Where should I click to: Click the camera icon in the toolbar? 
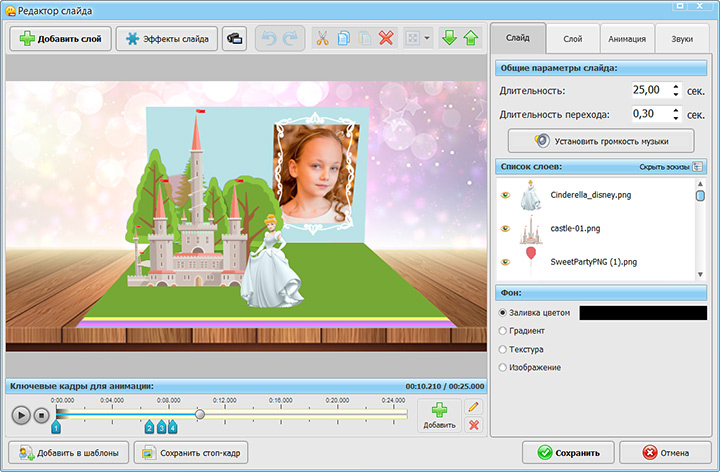234,39
